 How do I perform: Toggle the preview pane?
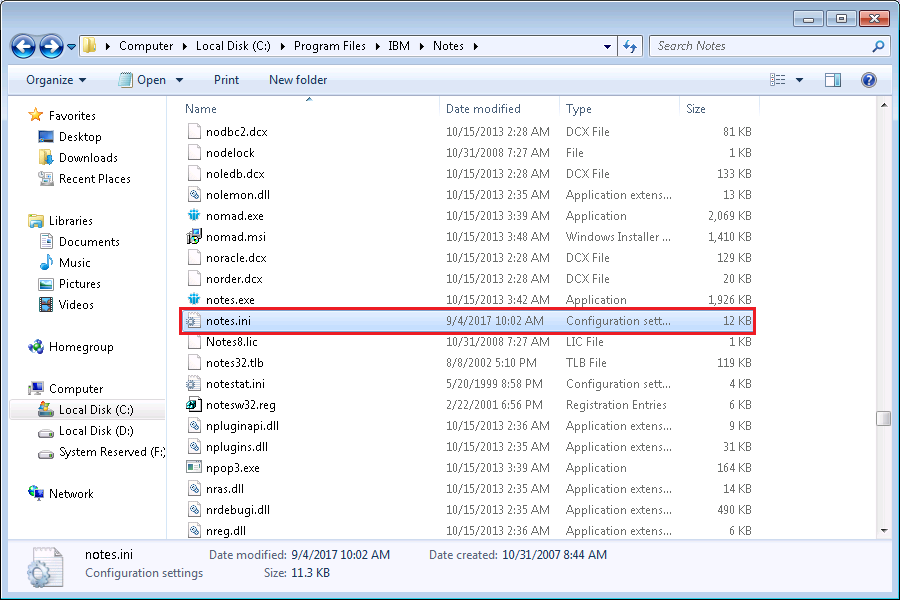(833, 80)
